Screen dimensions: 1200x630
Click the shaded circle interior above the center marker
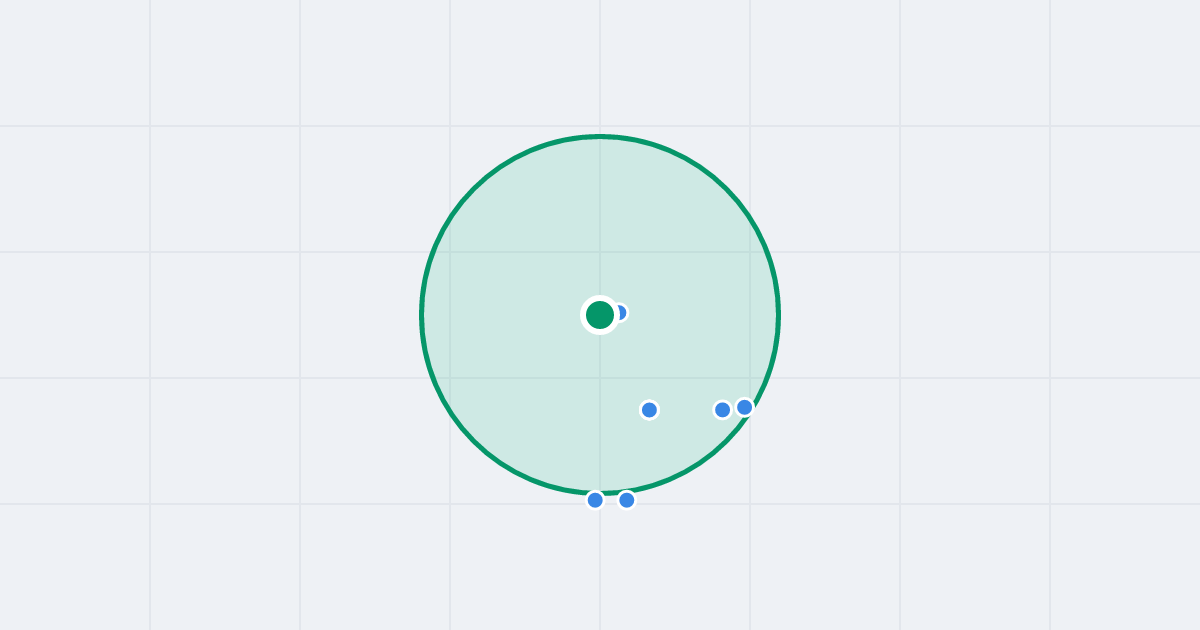600,220
